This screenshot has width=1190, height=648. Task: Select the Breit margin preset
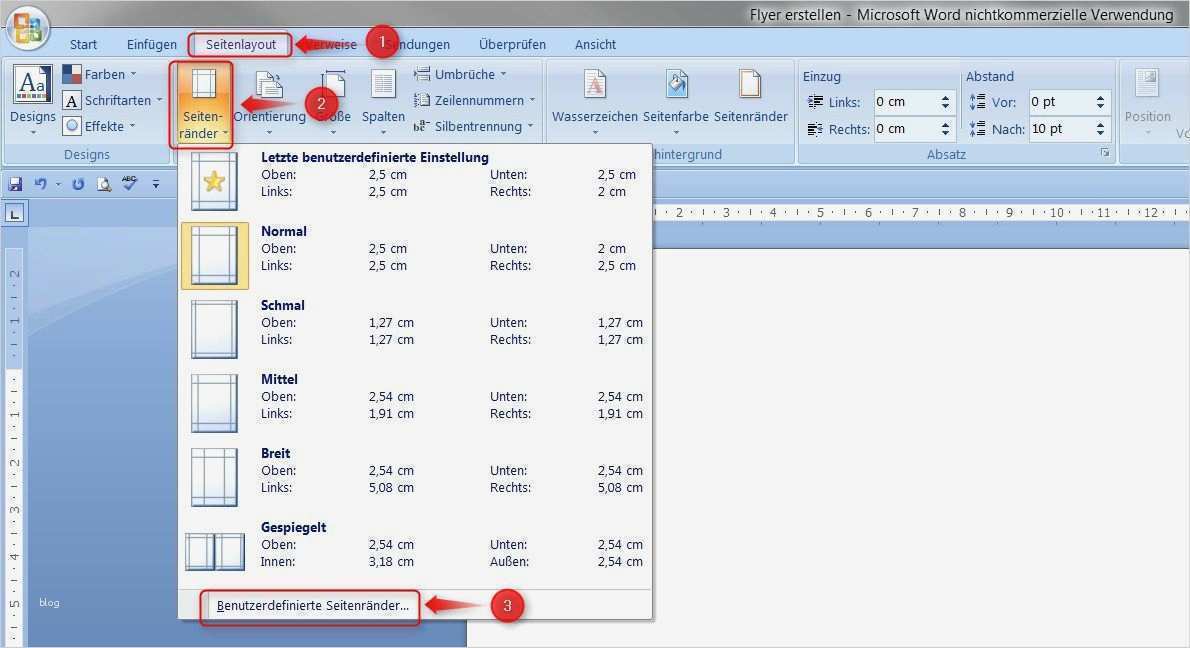pyautogui.click(x=415, y=477)
